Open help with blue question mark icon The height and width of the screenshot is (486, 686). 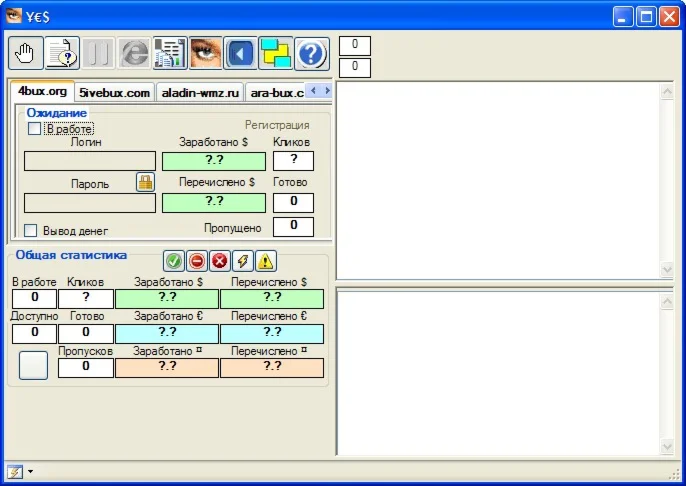[312, 53]
